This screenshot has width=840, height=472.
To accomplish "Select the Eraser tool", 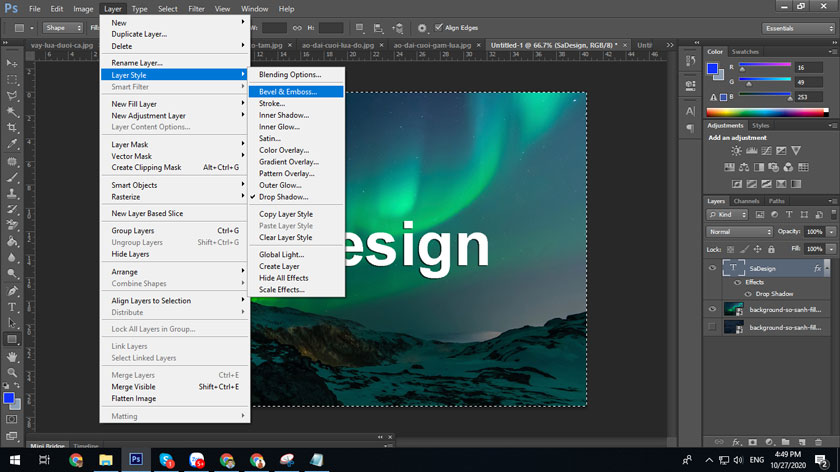I will (x=12, y=226).
